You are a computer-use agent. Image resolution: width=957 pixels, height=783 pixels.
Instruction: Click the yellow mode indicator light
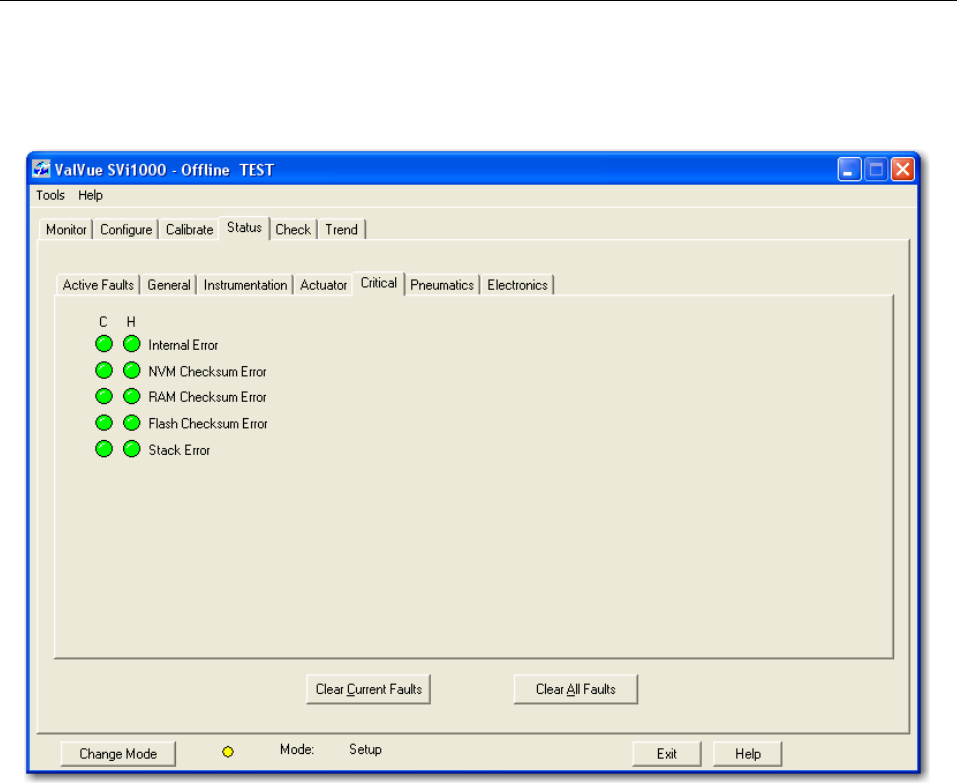click(x=228, y=752)
